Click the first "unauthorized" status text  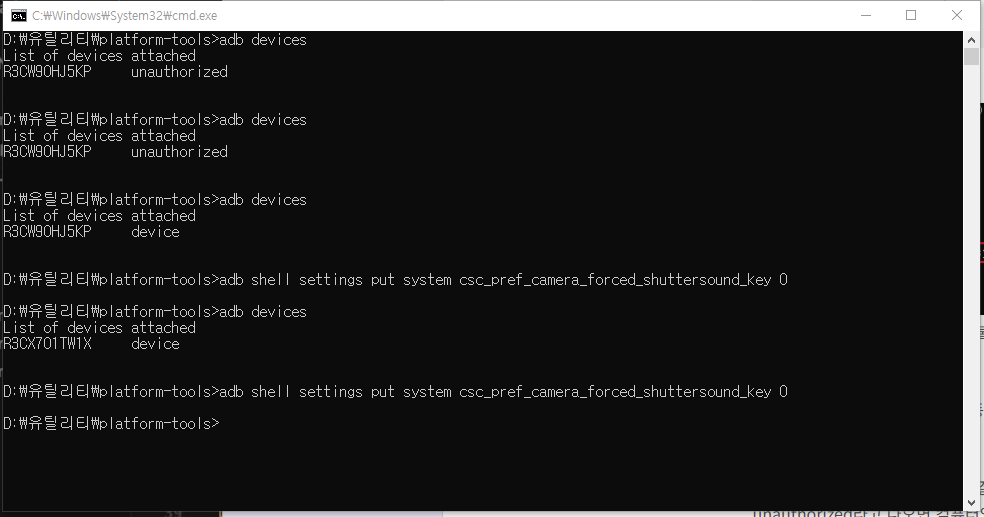click(179, 72)
